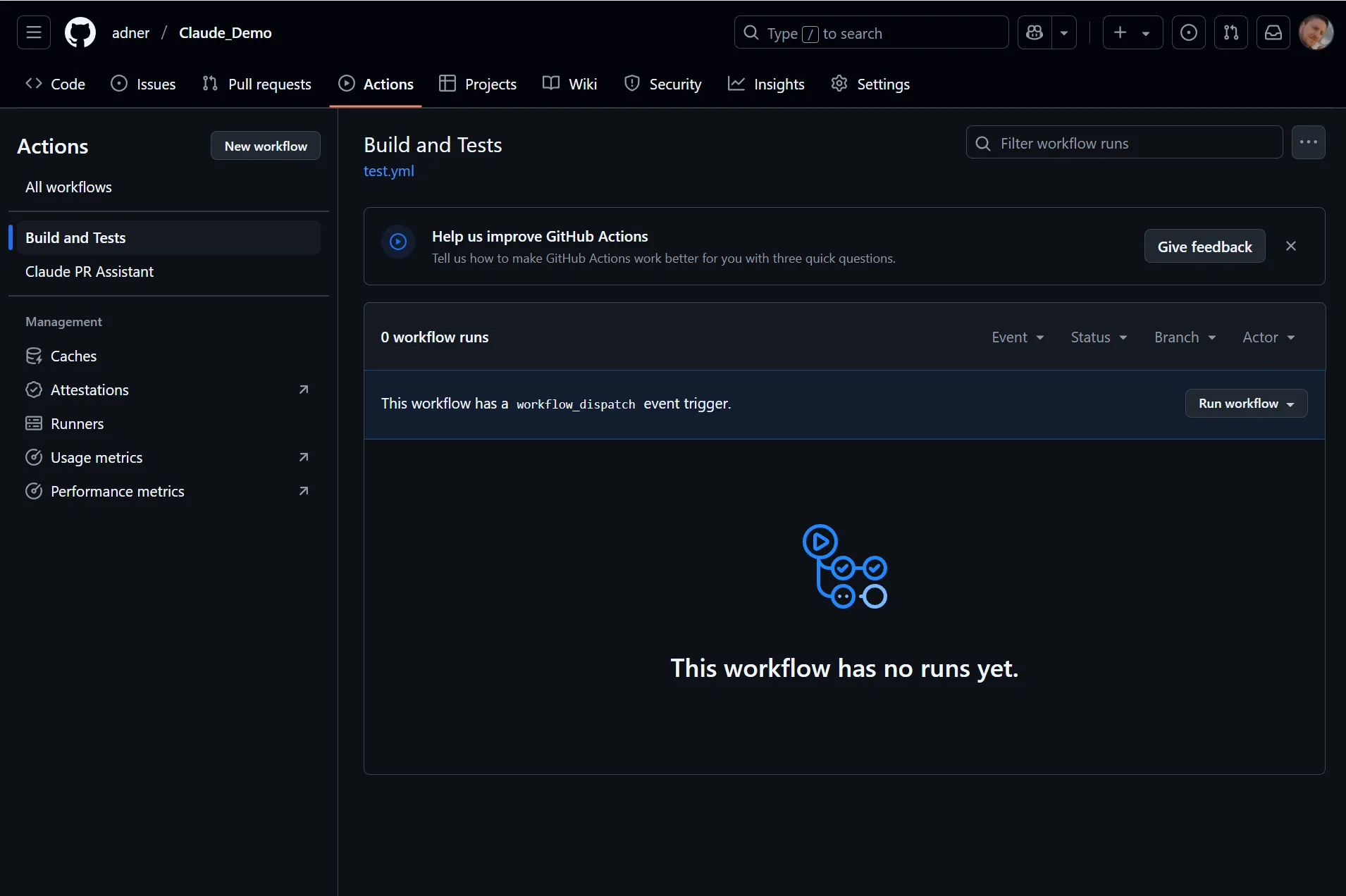1346x896 pixels.
Task: Click the Runners server icon
Action: pyautogui.click(x=34, y=423)
